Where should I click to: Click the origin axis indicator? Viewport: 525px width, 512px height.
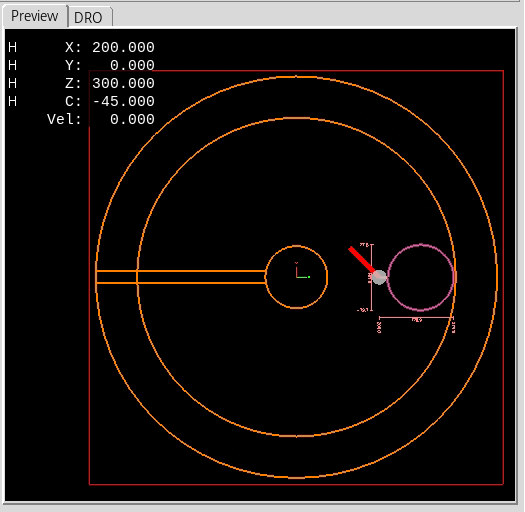pos(302,271)
